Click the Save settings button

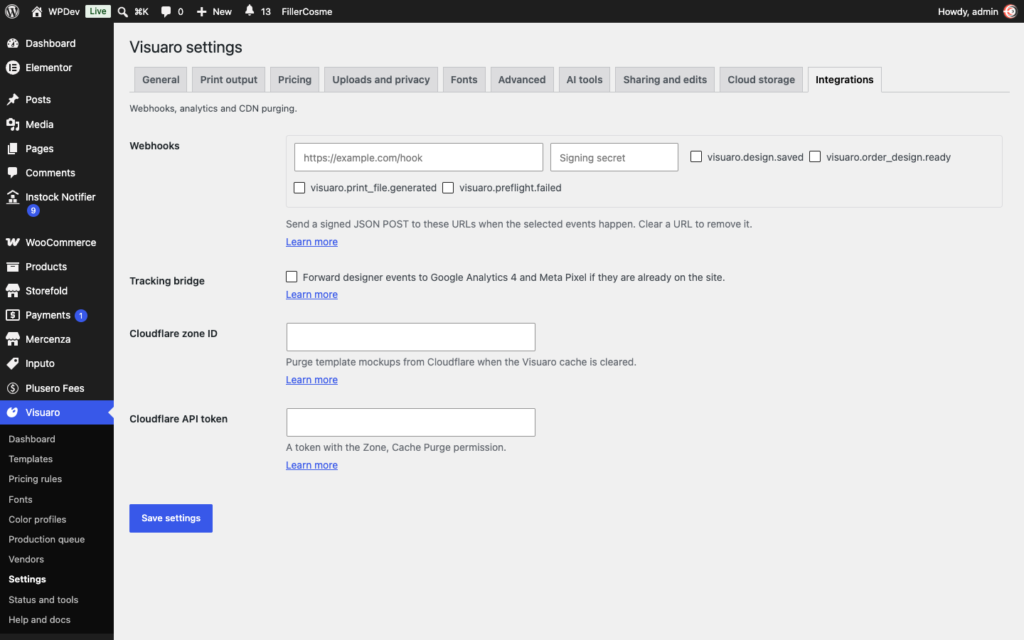pos(171,518)
